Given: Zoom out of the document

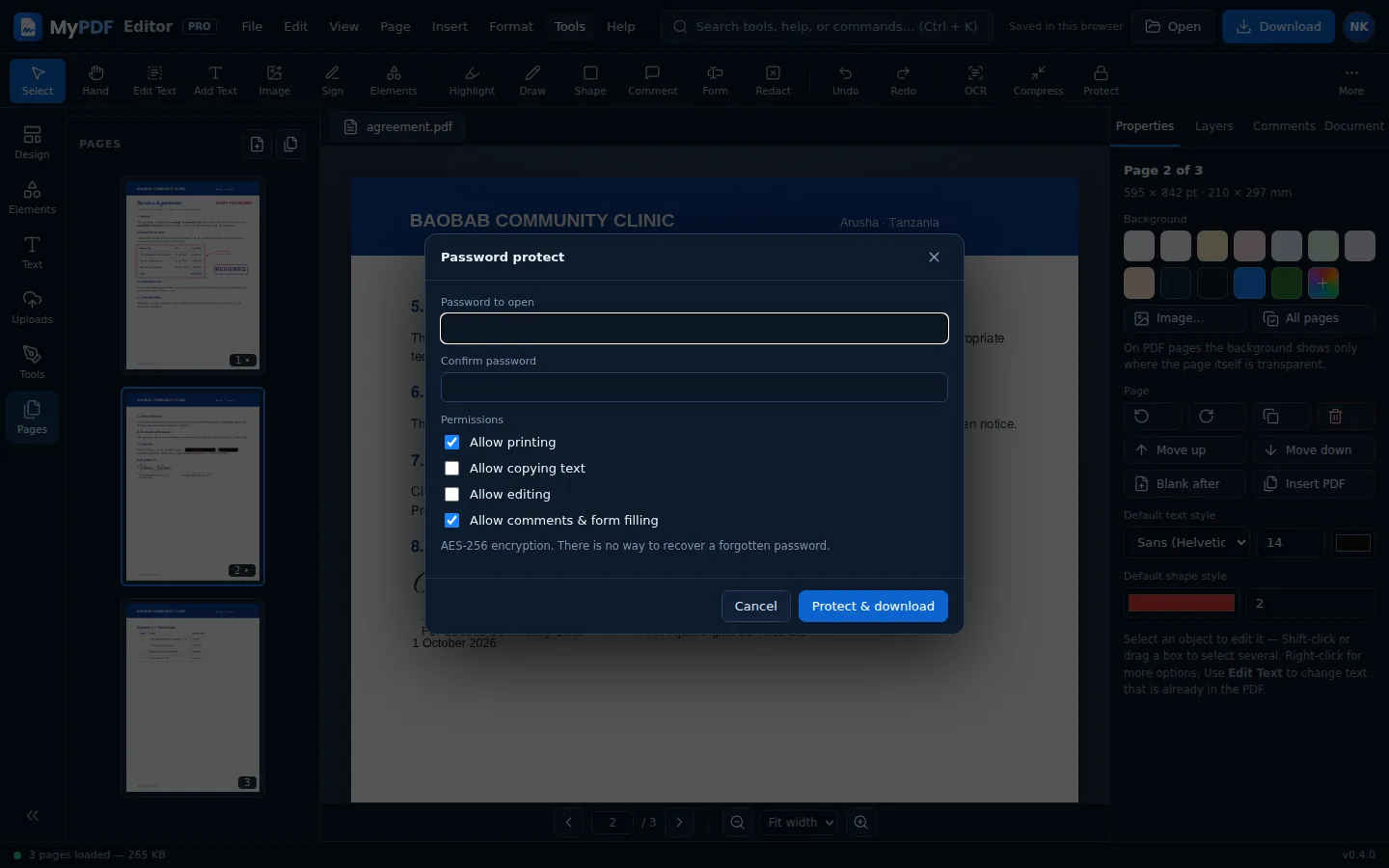Looking at the screenshot, I should [x=737, y=823].
